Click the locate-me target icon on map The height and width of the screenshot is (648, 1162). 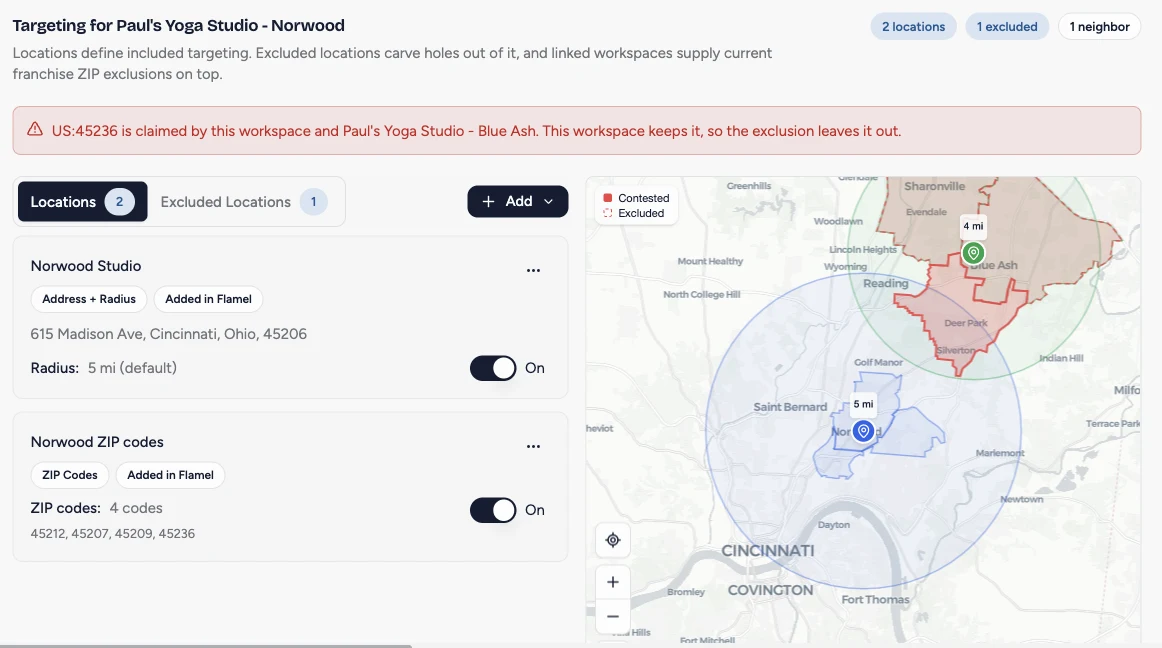(613, 540)
